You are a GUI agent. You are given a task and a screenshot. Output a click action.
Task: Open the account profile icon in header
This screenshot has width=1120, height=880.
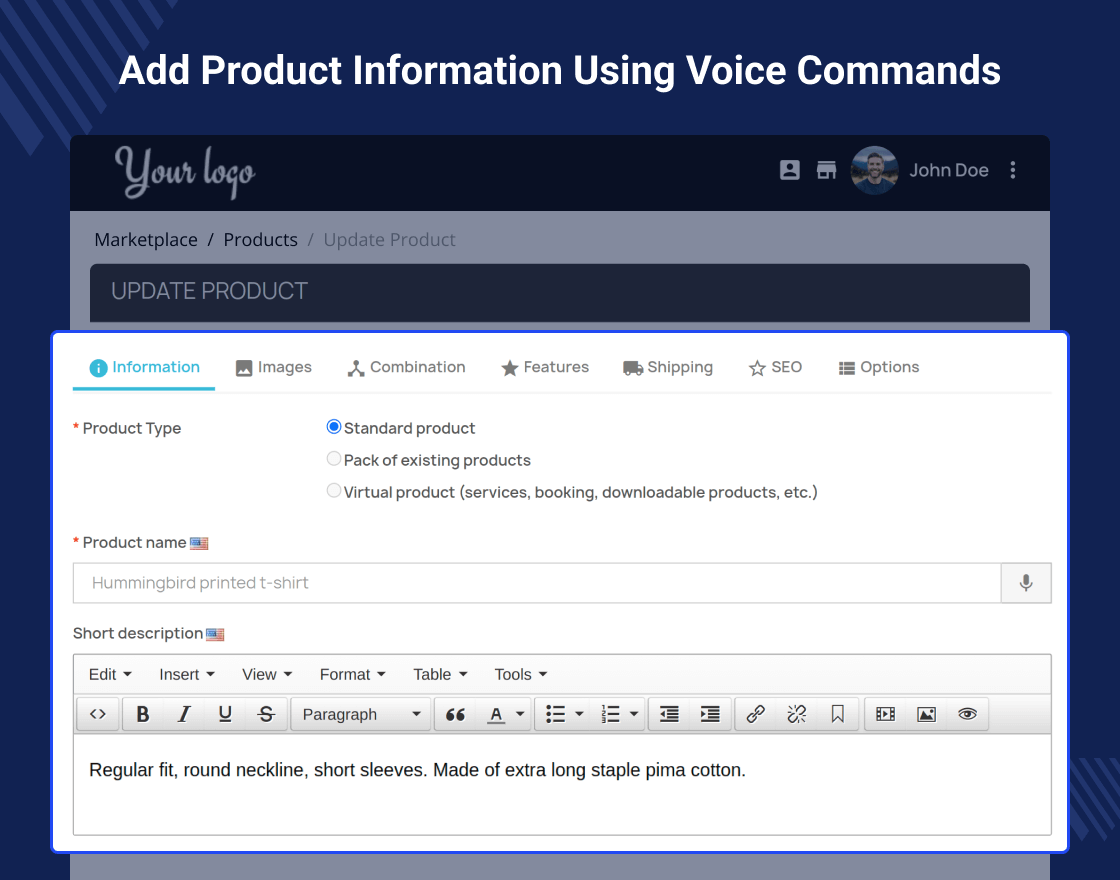click(x=789, y=170)
